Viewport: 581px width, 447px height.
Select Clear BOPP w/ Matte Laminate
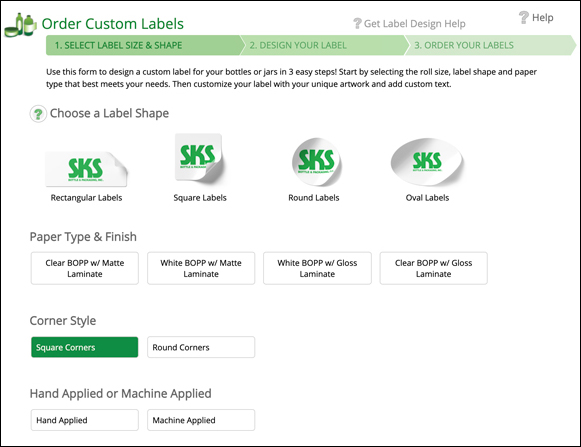pos(85,268)
